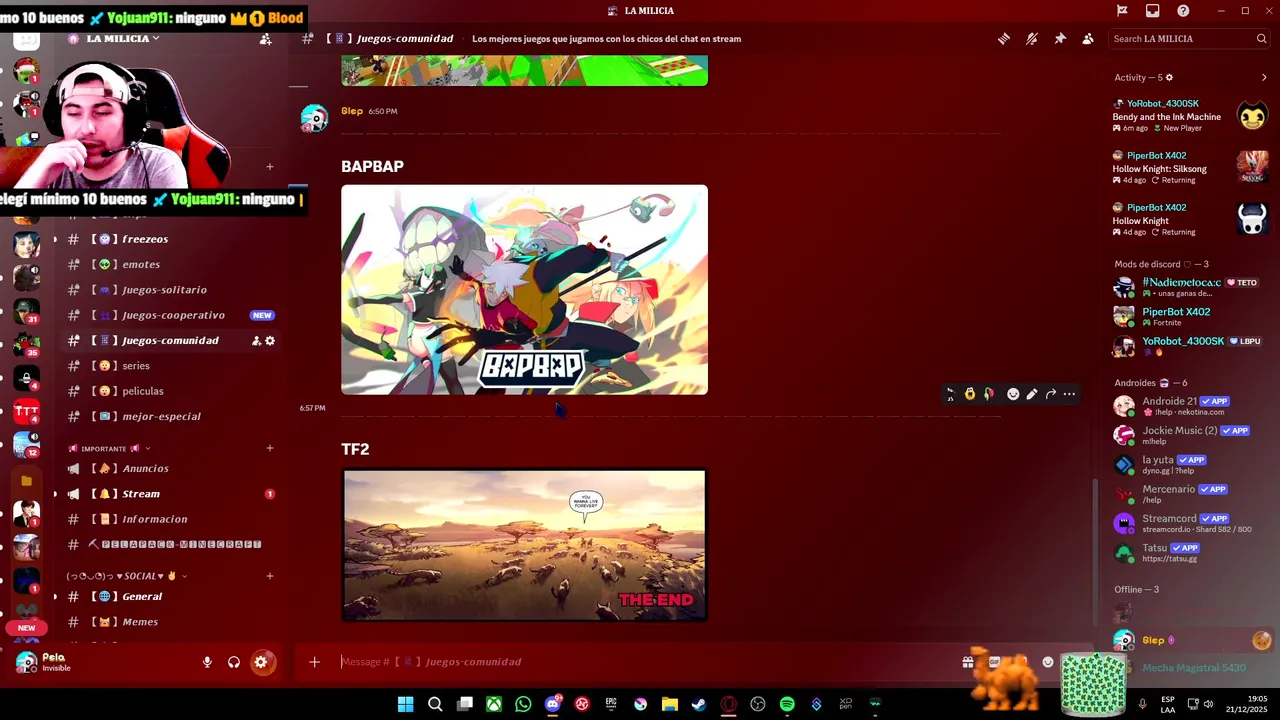Create invite for juegos-comunidad channel
The width and height of the screenshot is (1280, 720).
(x=256, y=341)
